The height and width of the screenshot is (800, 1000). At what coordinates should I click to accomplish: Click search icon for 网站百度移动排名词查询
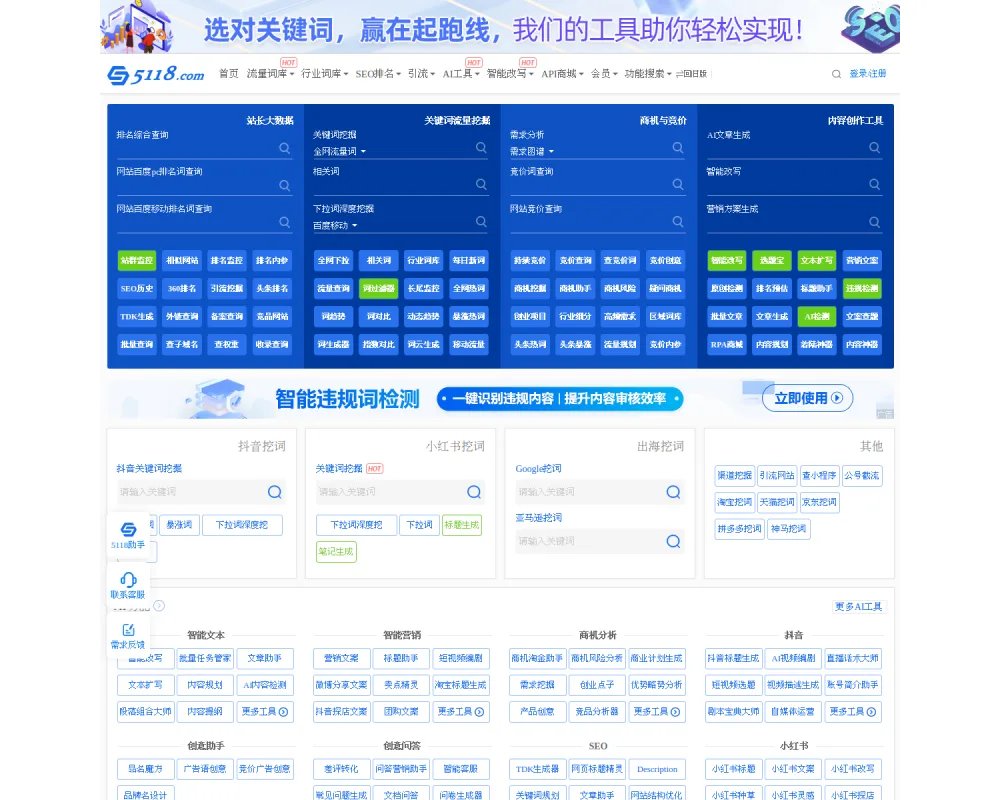coord(284,222)
